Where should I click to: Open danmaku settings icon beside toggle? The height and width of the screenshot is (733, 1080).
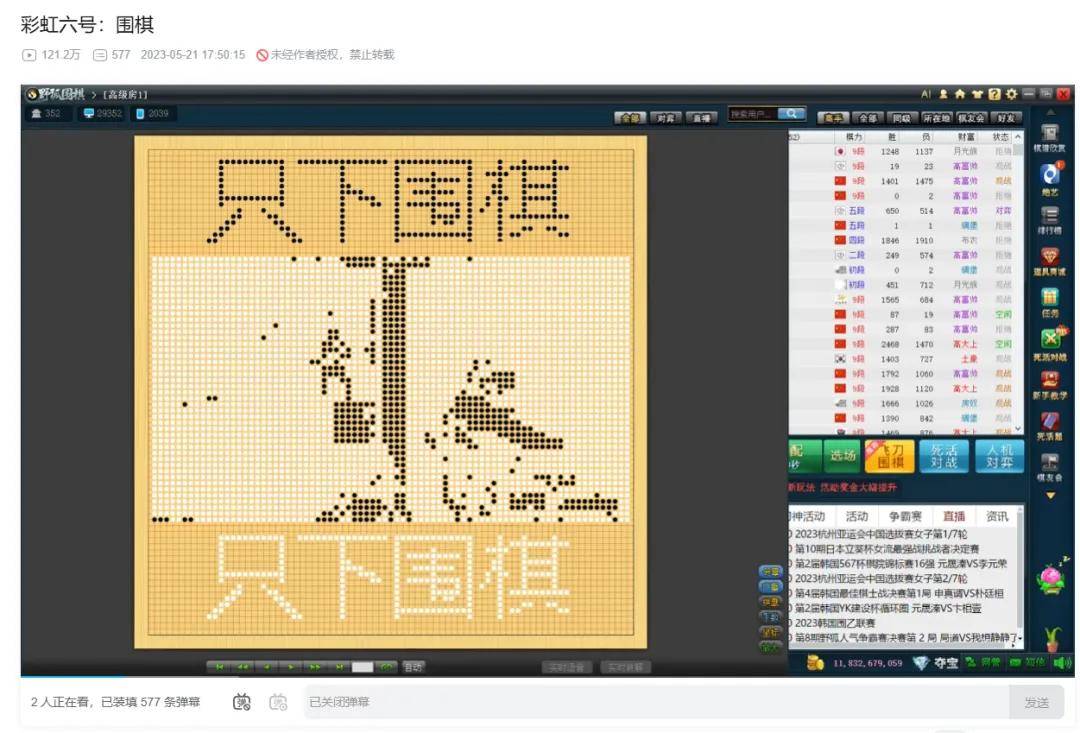click(x=278, y=702)
